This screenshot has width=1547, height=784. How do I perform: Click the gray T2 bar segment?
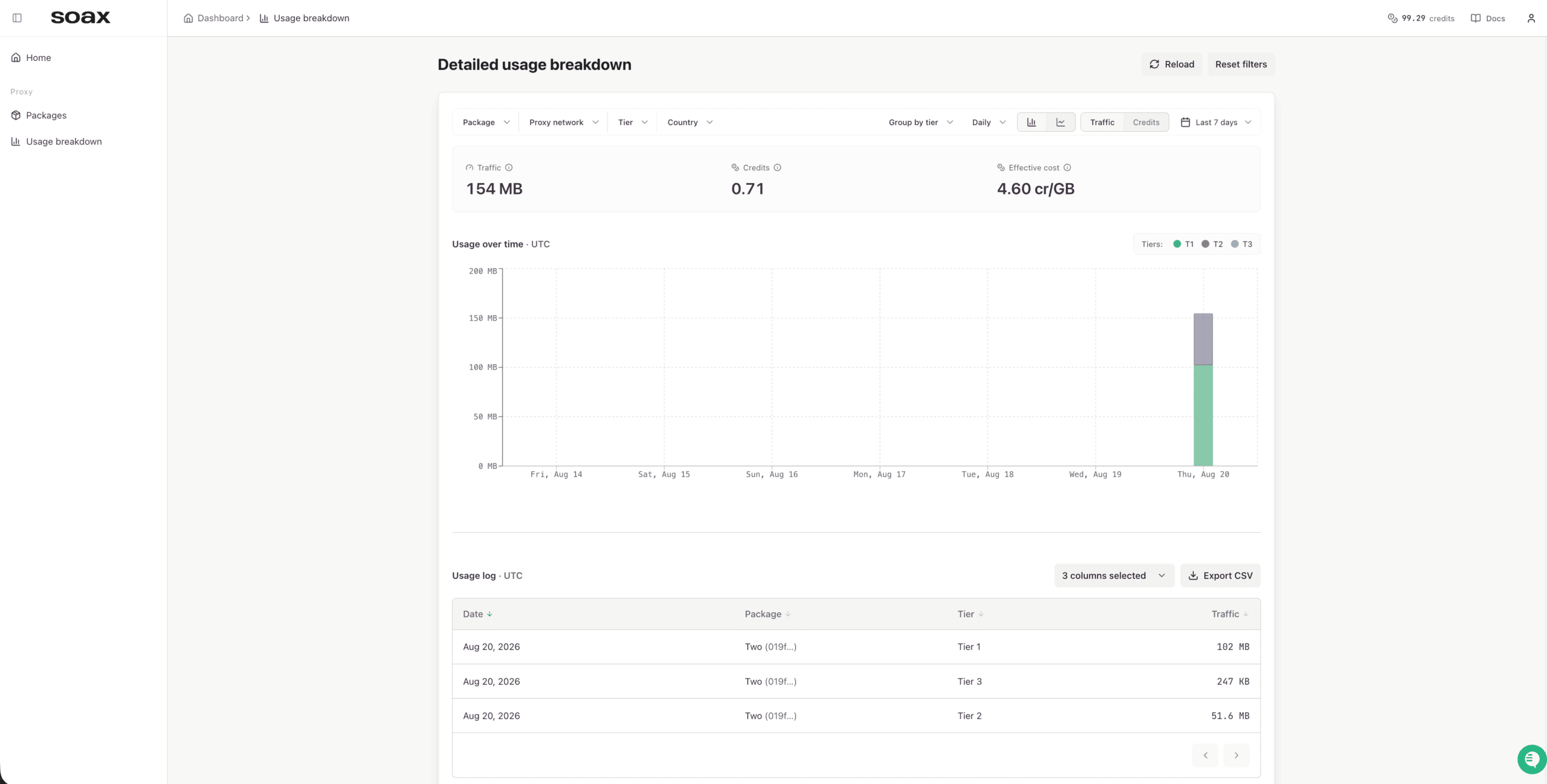pos(1203,339)
